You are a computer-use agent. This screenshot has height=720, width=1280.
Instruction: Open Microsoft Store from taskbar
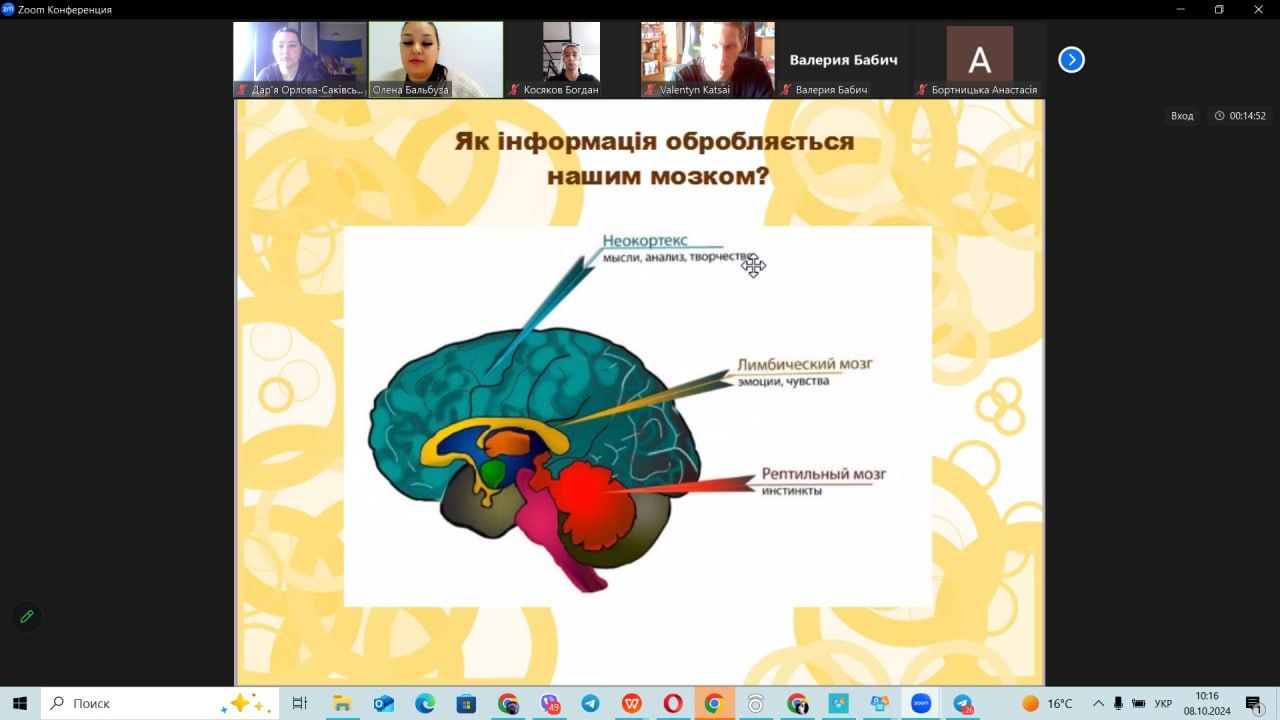[466, 703]
